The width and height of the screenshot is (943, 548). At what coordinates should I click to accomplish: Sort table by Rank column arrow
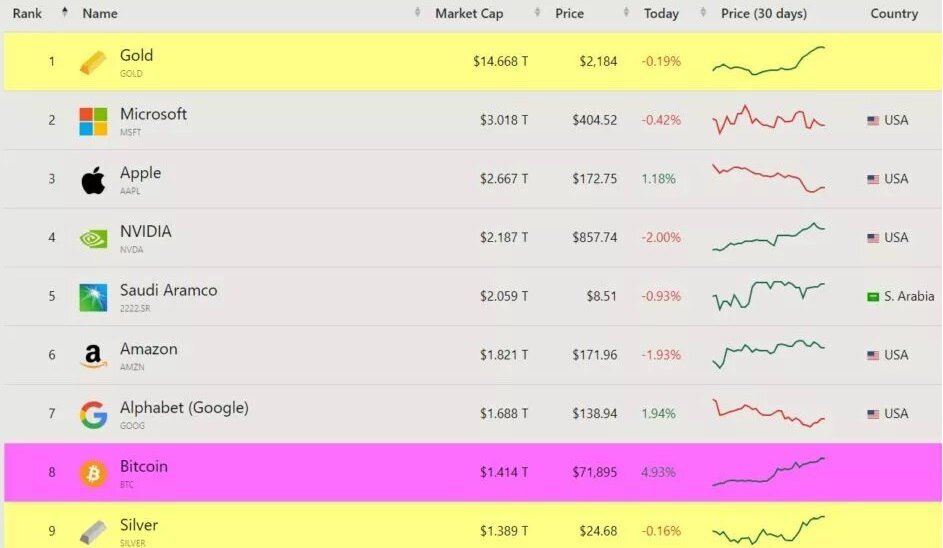pyautogui.click(x=65, y=13)
